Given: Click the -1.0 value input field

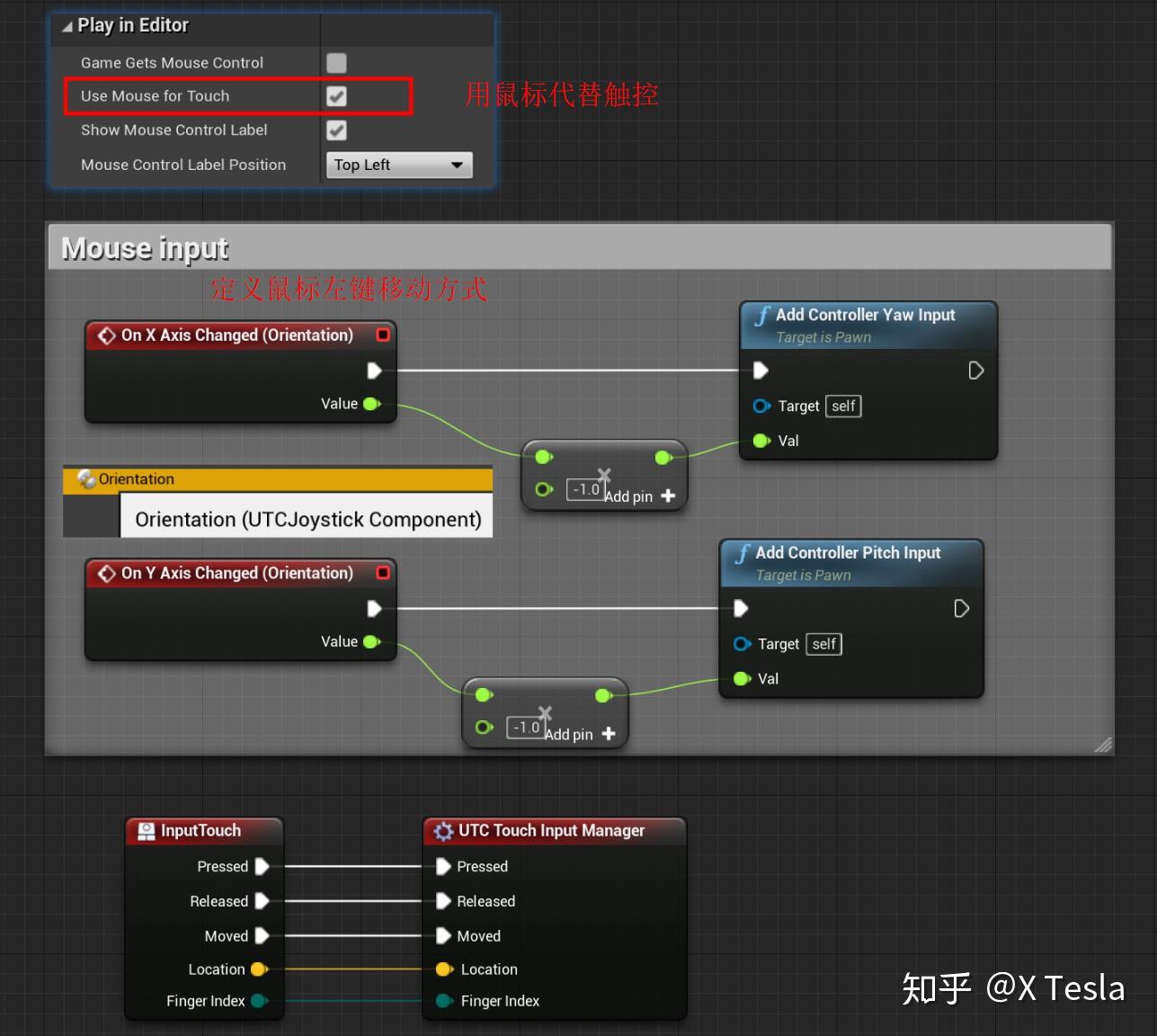Looking at the screenshot, I should 585,489.
